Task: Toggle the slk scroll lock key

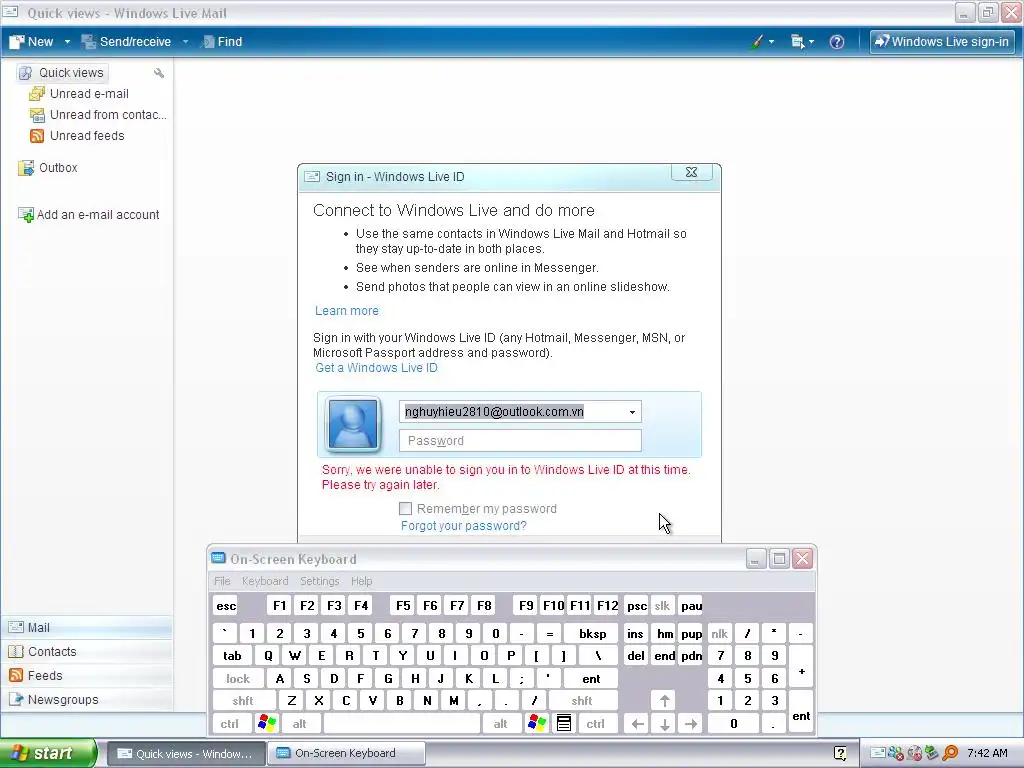Action: pos(662,606)
